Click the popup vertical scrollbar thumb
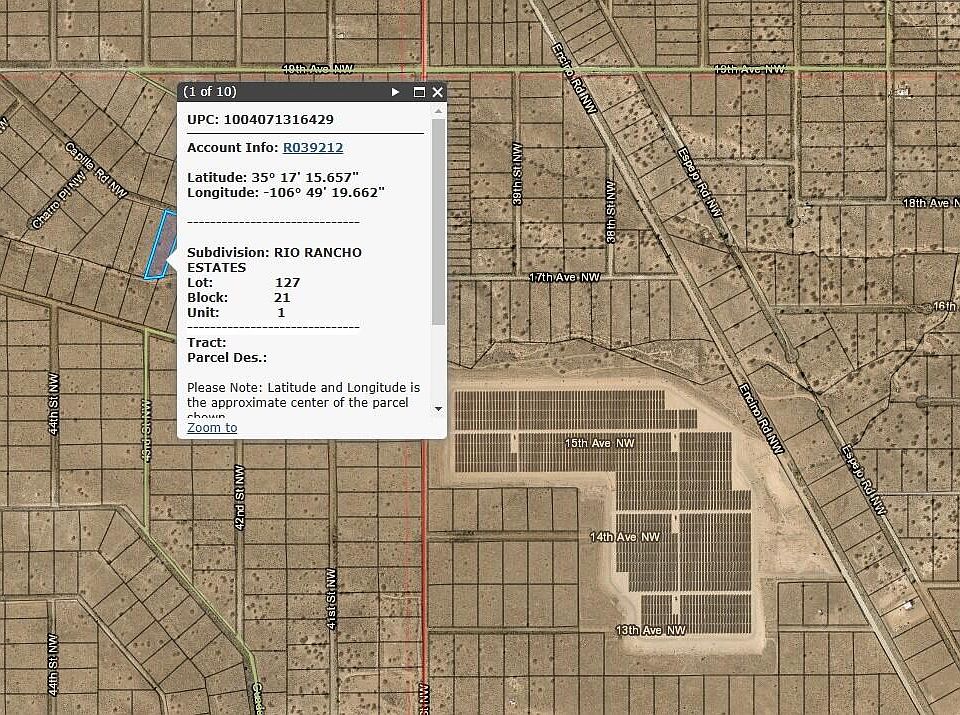 438,220
